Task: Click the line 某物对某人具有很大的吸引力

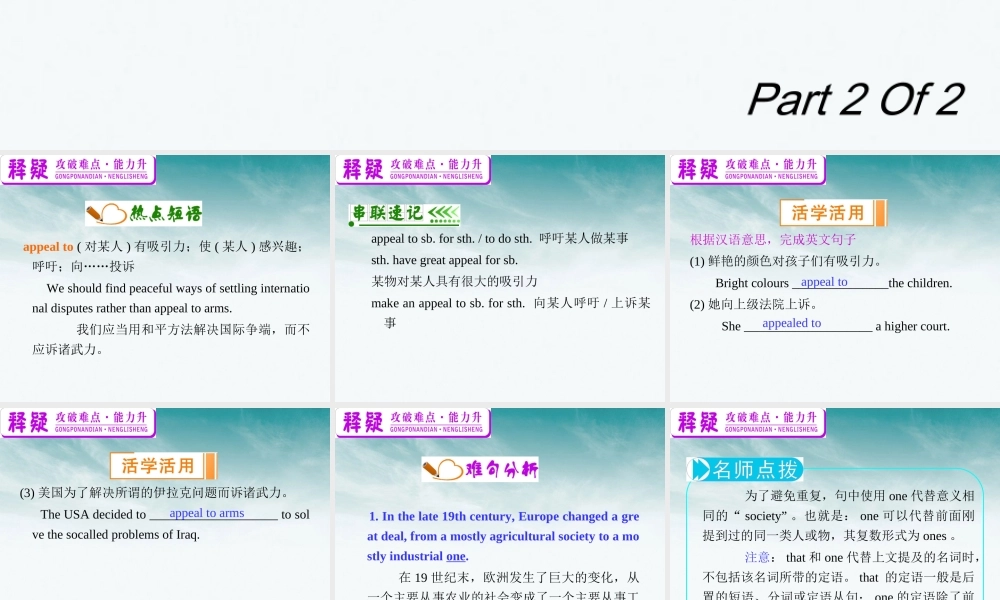Action: click(454, 281)
